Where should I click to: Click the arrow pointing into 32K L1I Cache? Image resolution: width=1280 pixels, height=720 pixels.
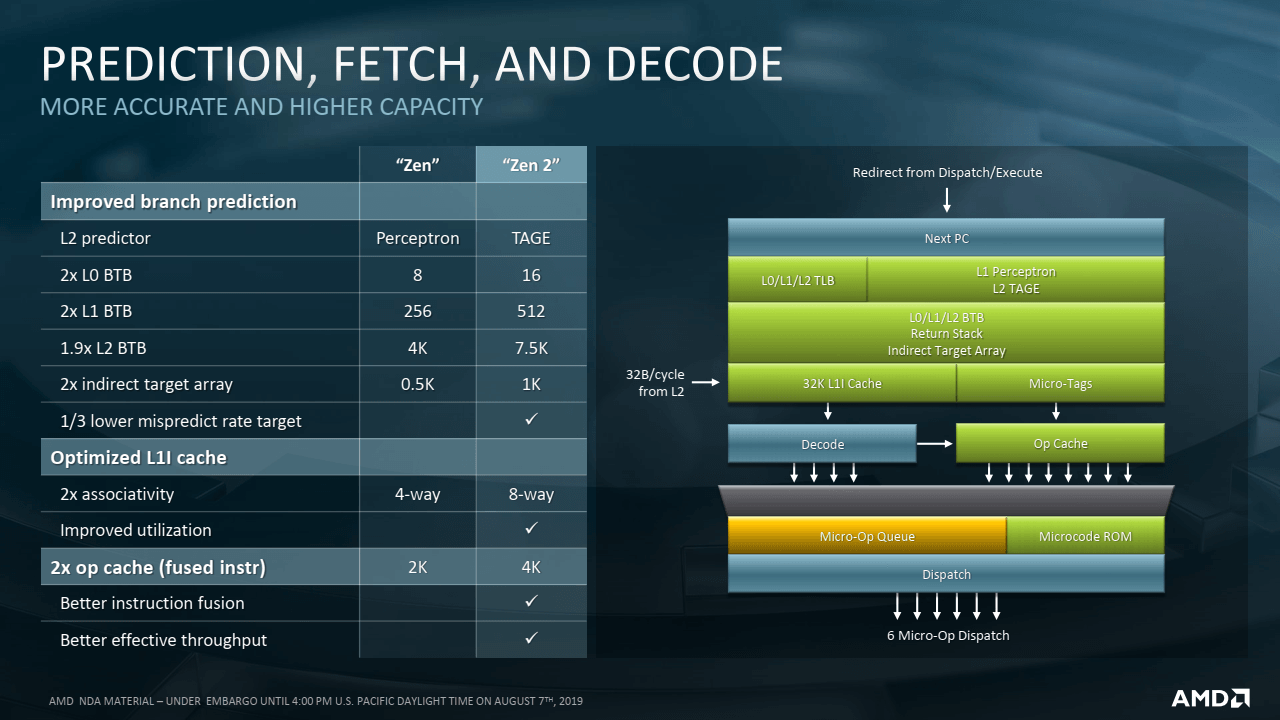pos(705,383)
